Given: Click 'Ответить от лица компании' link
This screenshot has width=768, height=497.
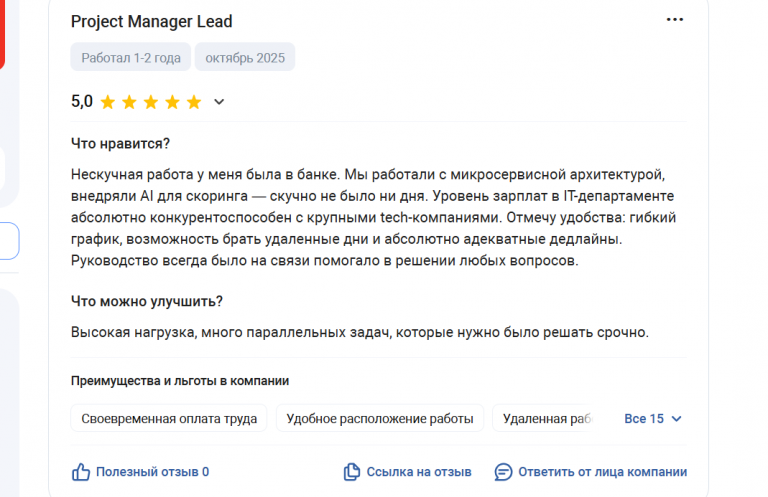Looking at the screenshot, I should tap(602, 472).
